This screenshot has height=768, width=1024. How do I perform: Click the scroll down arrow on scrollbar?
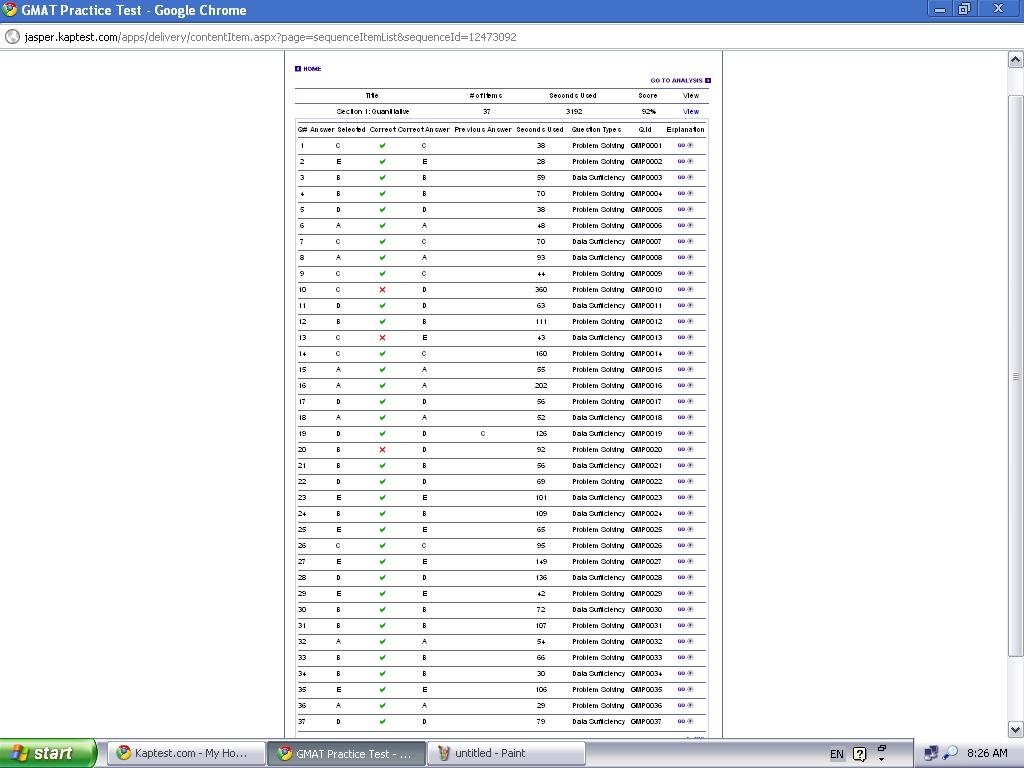[1015, 729]
